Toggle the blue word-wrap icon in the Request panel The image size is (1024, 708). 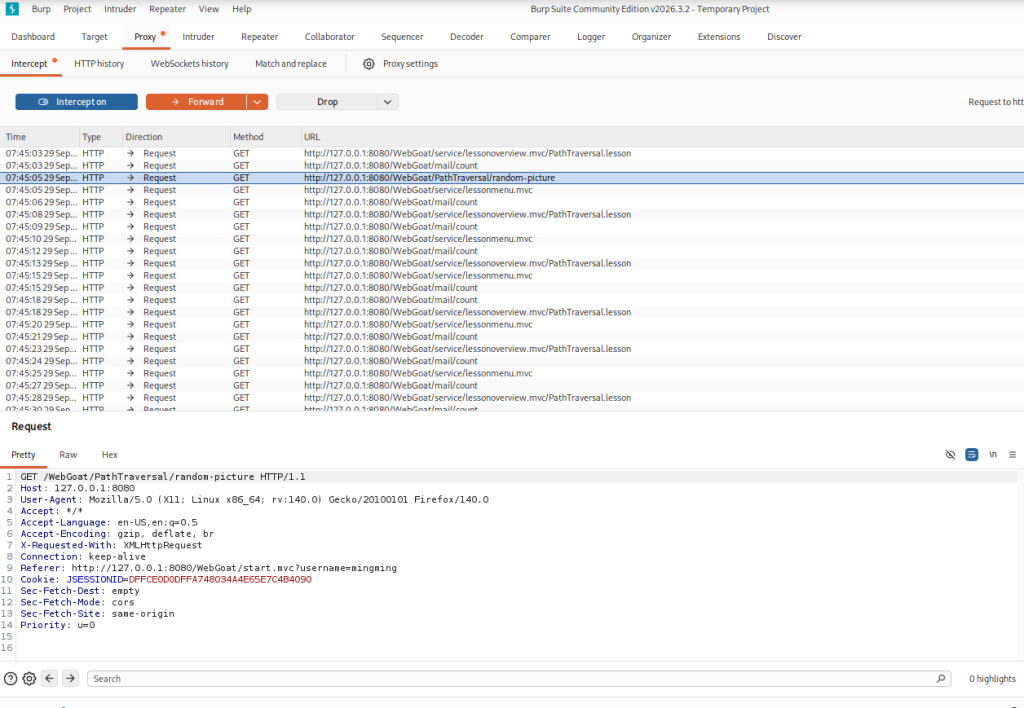coord(972,455)
